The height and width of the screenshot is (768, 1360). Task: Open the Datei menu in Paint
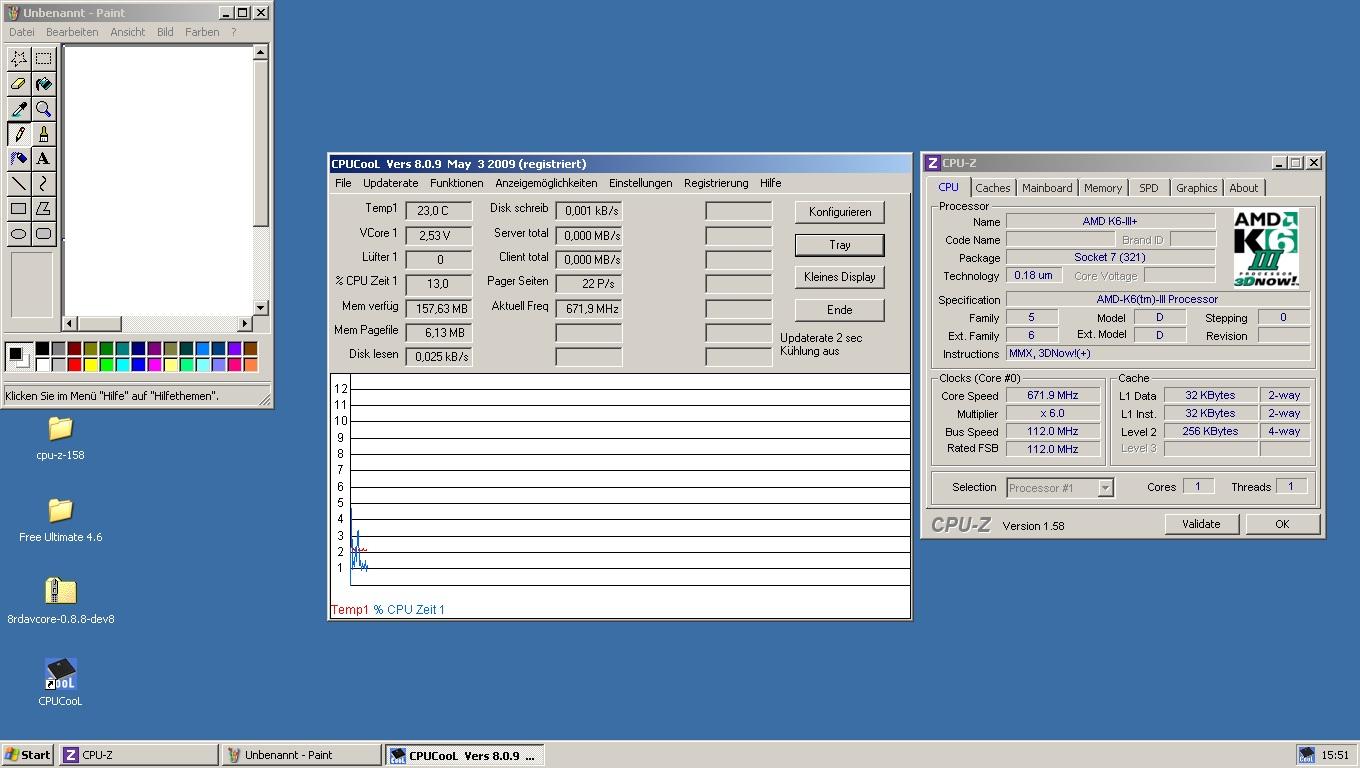click(x=21, y=32)
